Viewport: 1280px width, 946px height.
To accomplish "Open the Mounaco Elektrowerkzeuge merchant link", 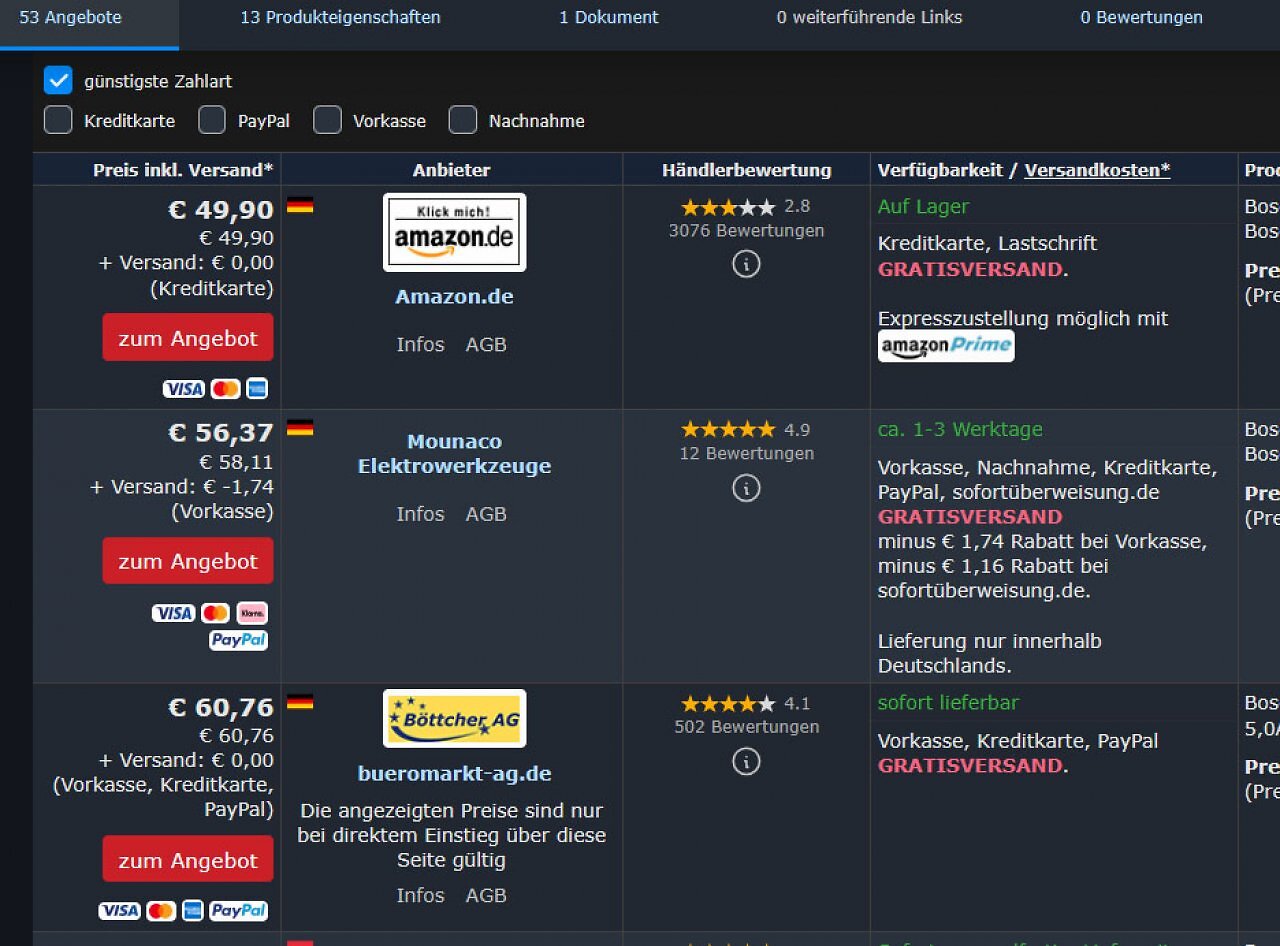I will 454,454.
